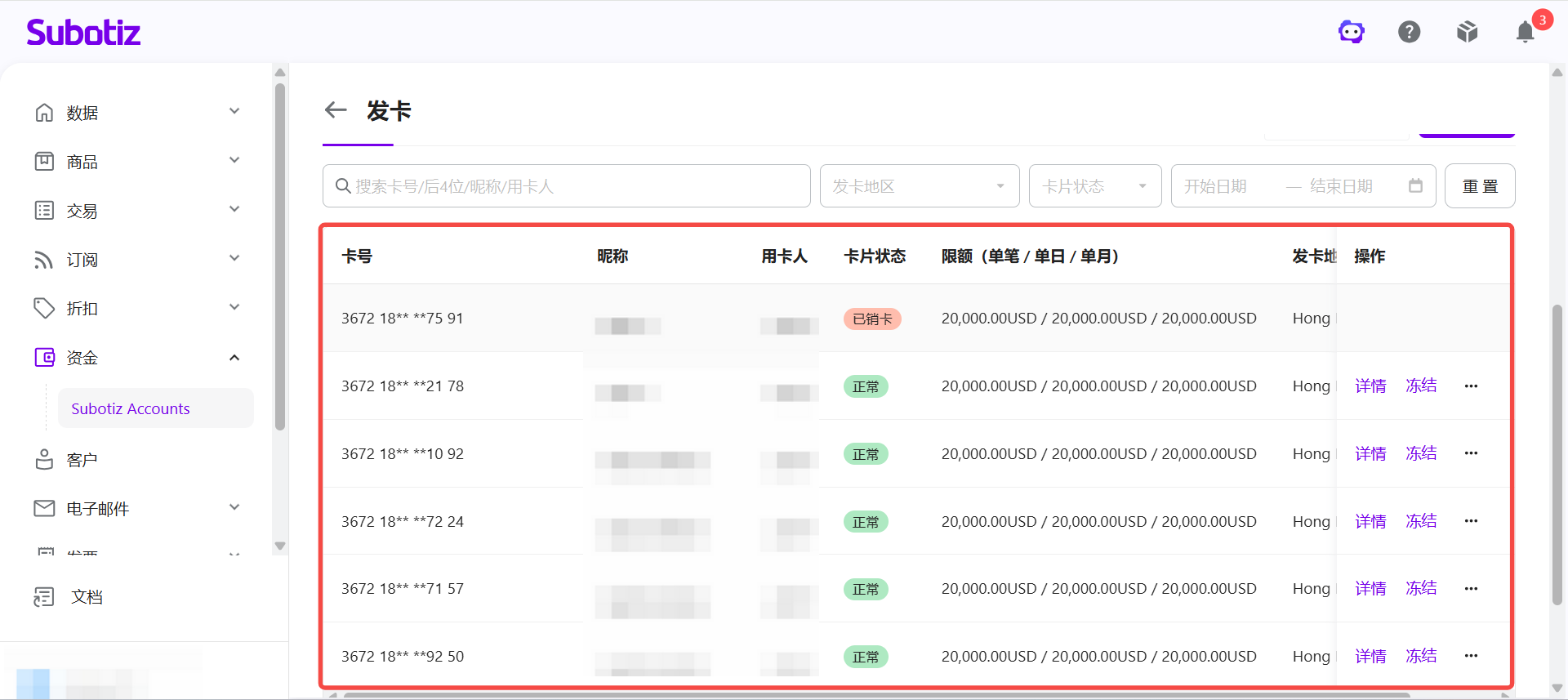Click the 结束日期 end date field
This screenshot has height=700, width=1568.
(1341, 186)
